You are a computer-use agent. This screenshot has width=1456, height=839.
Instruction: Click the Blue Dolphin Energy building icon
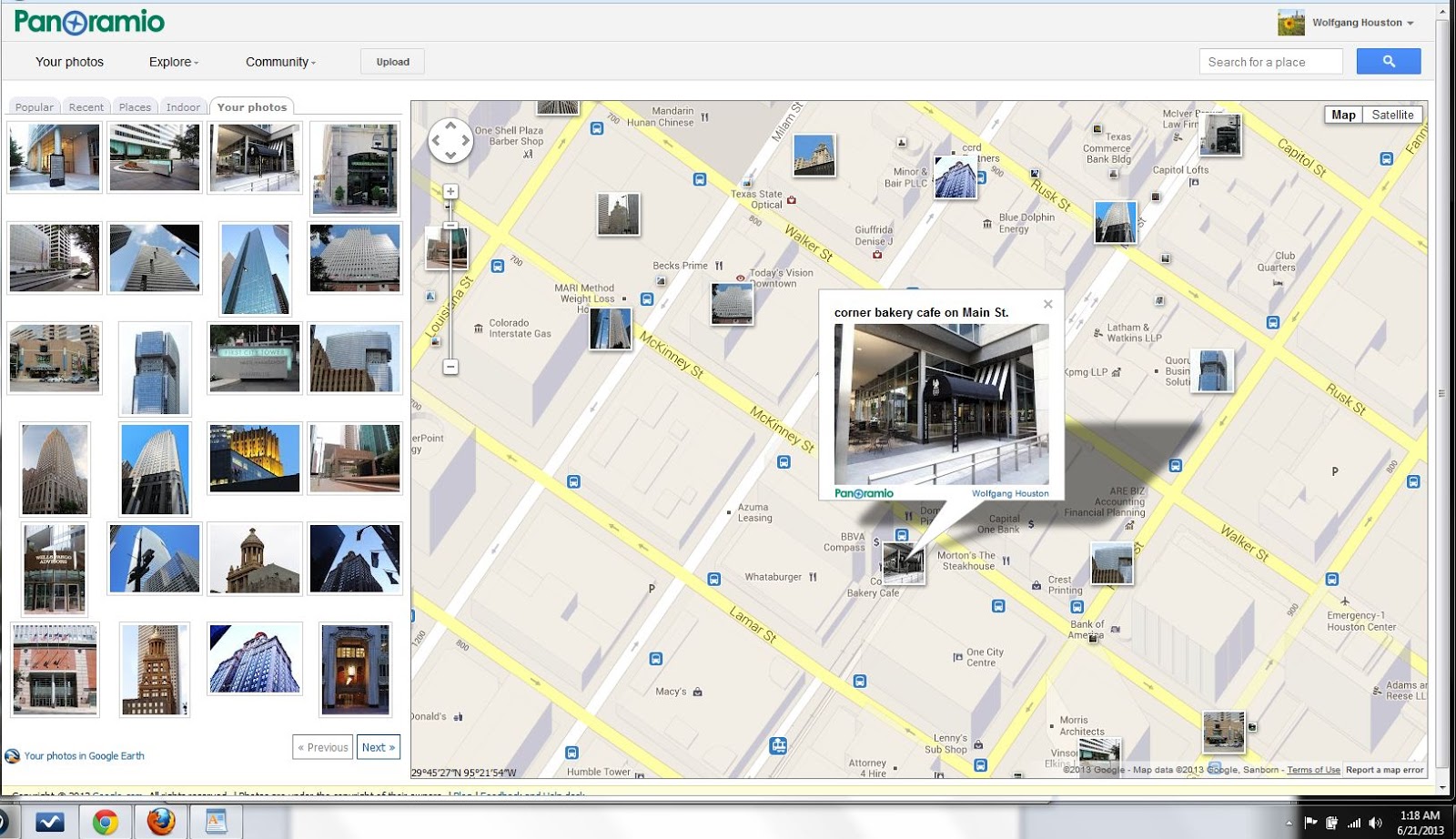pyautogui.click(x=987, y=223)
